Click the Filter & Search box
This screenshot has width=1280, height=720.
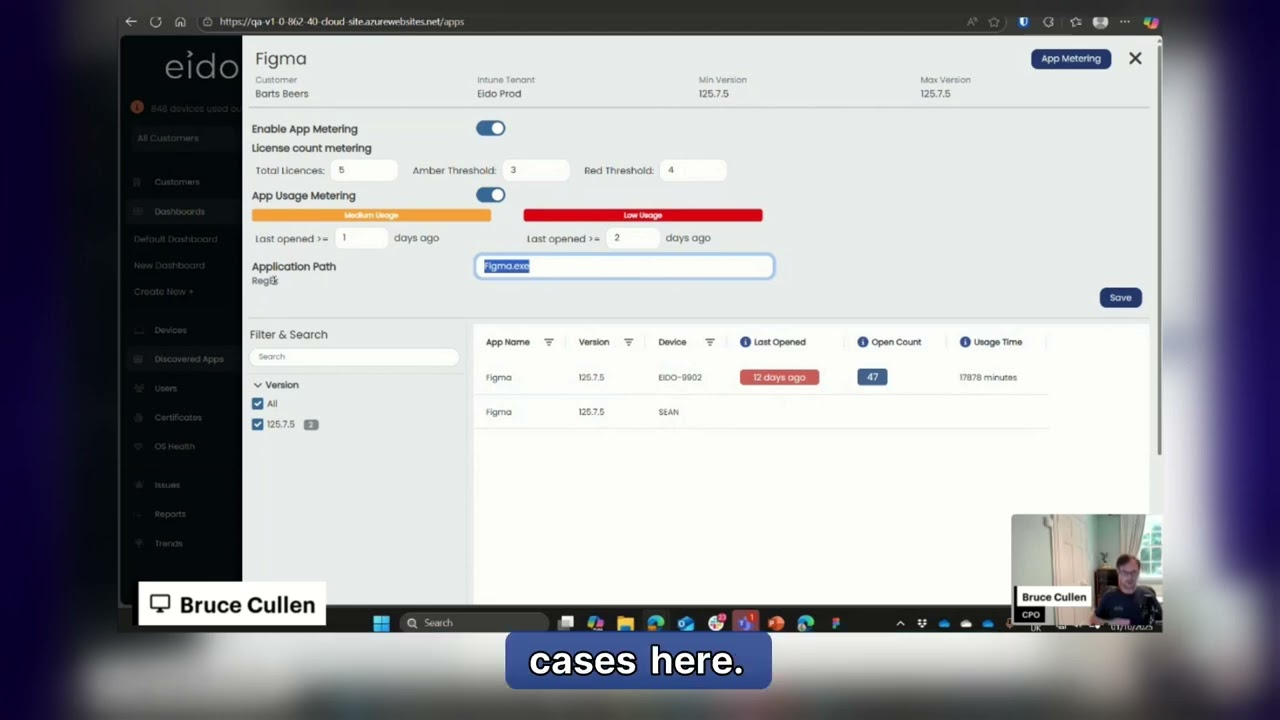click(354, 356)
